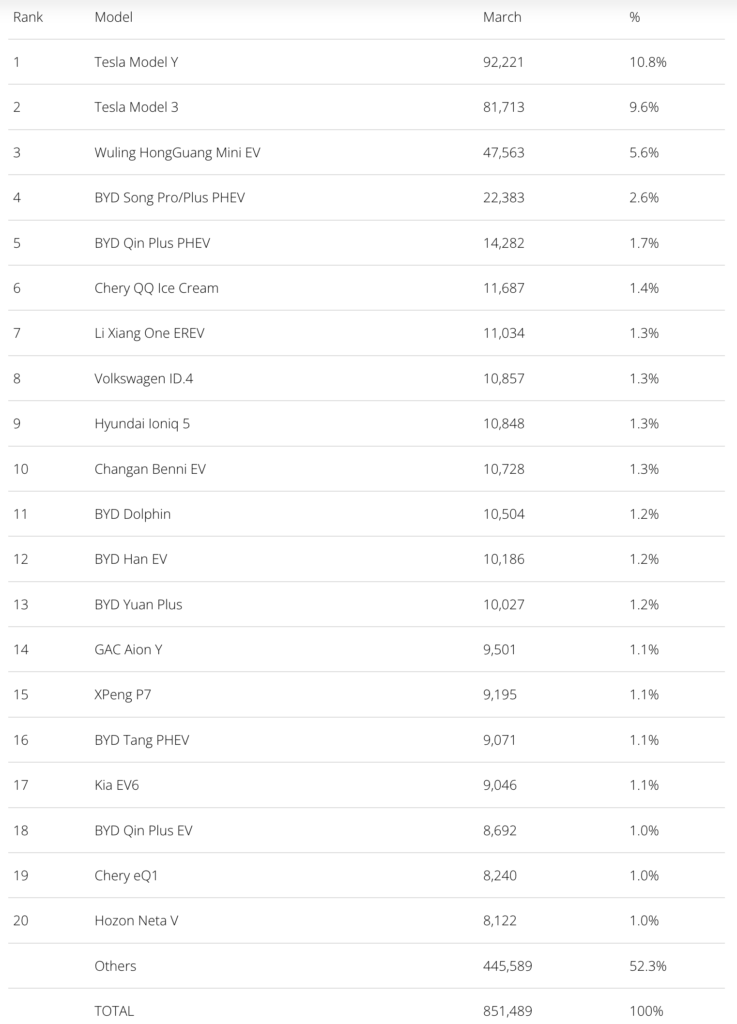Click the 52.3% share value
The image size is (737, 1024).
click(648, 966)
